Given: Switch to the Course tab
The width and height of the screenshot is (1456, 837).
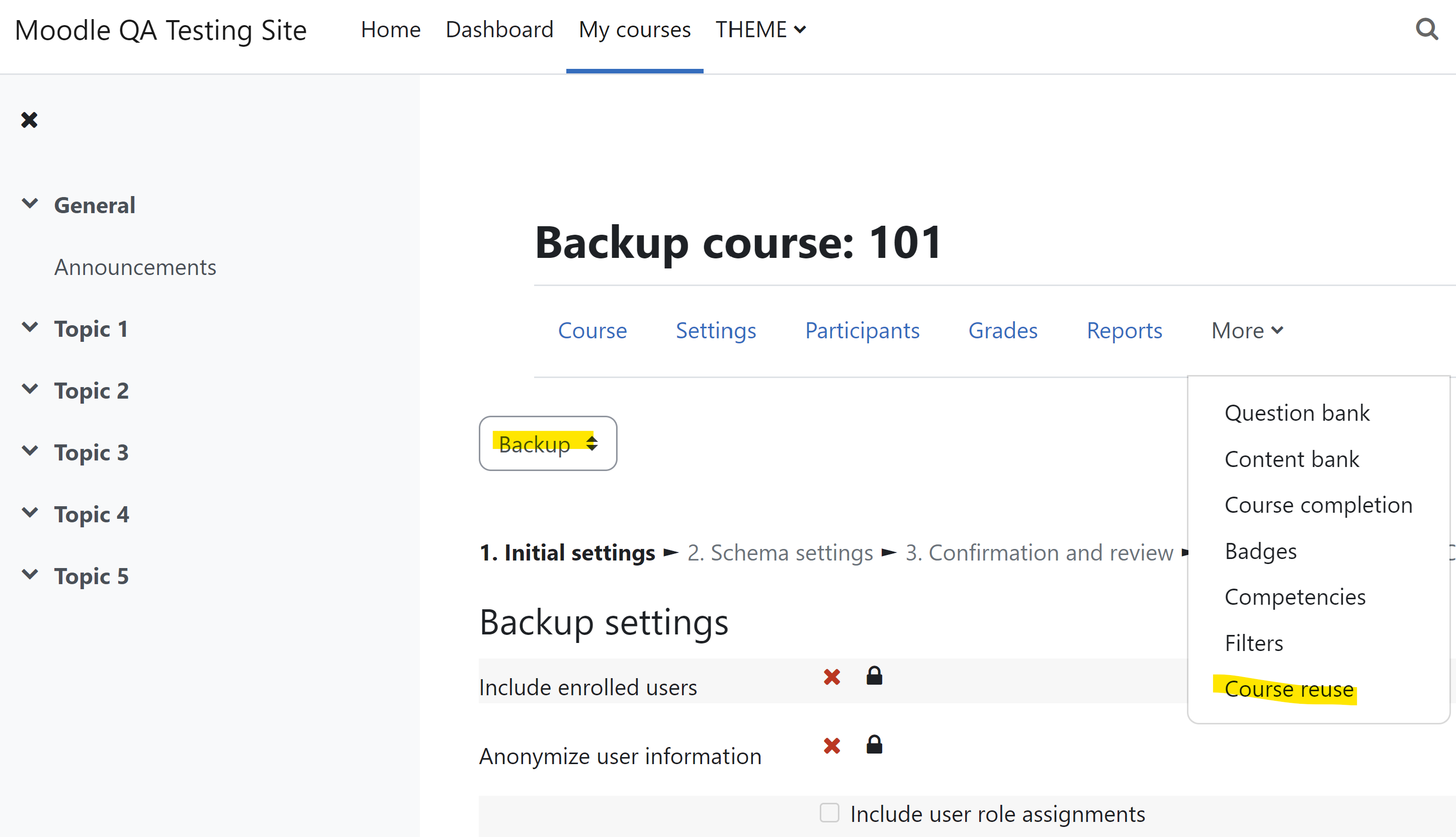Looking at the screenshot, I should (x=592, y=331).
